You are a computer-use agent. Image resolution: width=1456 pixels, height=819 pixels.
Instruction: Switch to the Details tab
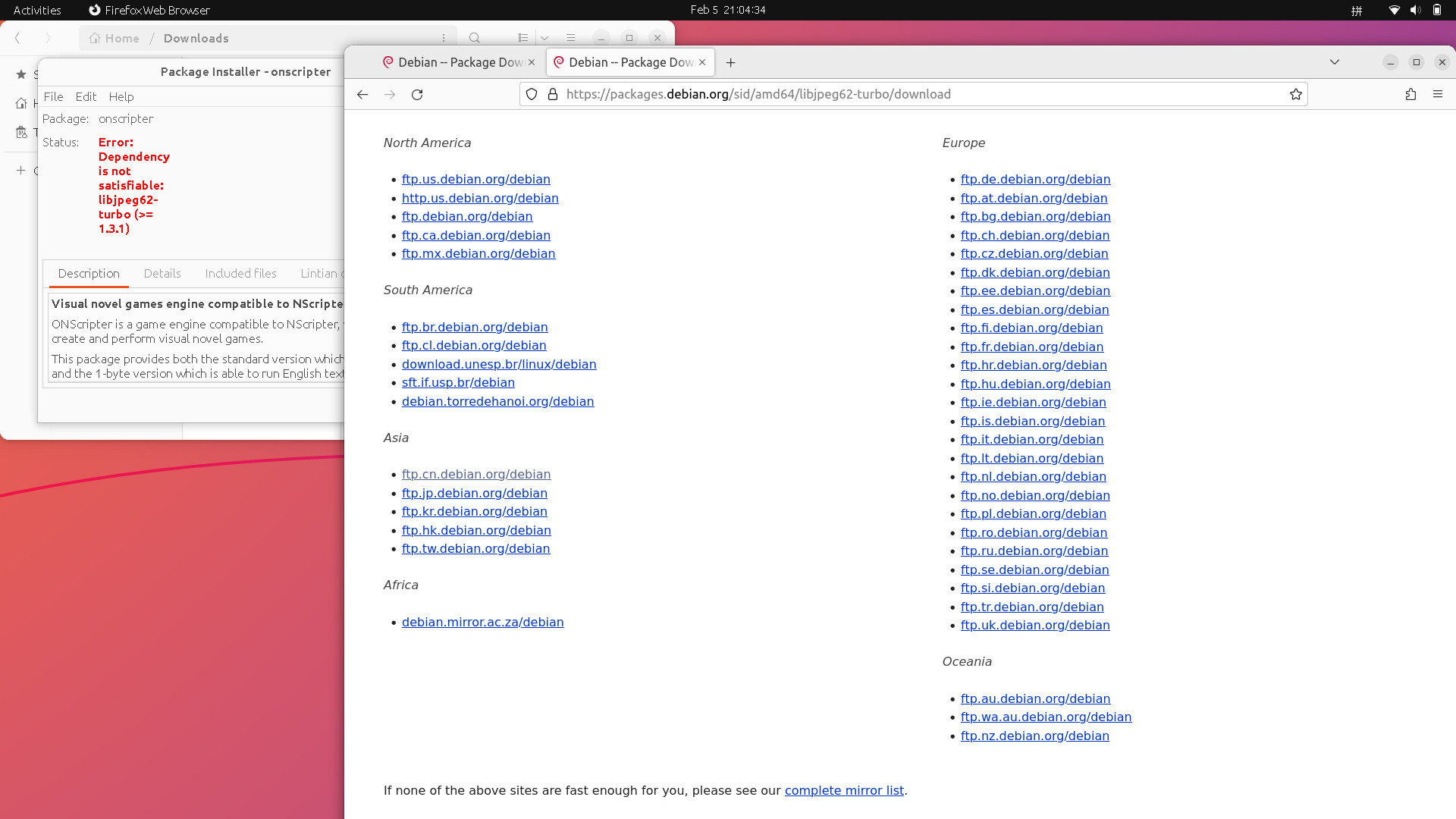(162, 273)
